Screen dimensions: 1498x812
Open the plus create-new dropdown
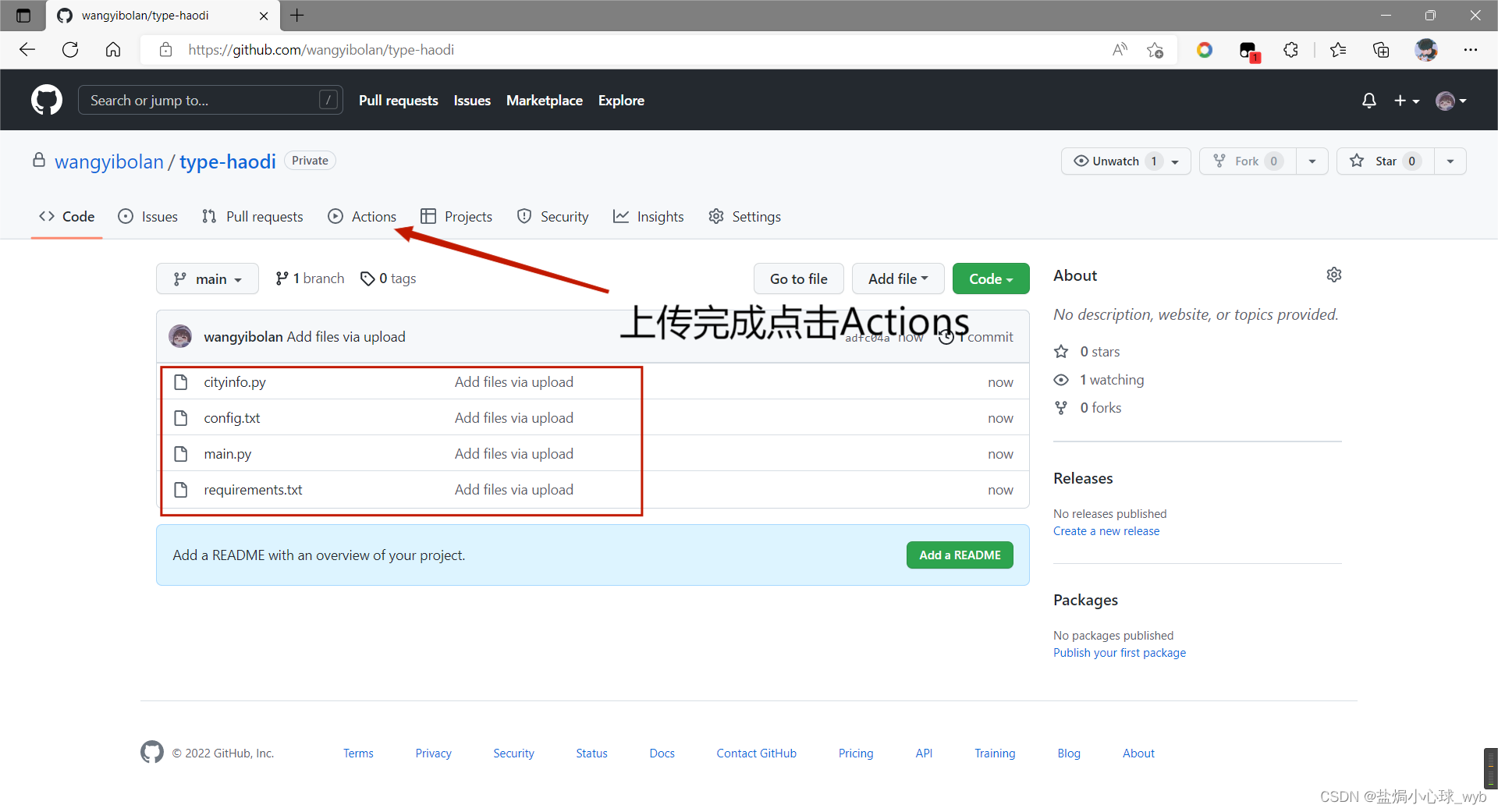(x=1407, y=101)
